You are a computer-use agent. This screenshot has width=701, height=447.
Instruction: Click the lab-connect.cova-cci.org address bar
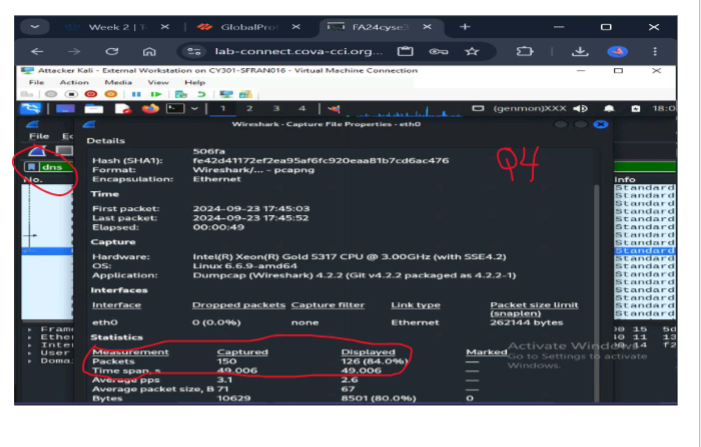click(x=299, y=51)
